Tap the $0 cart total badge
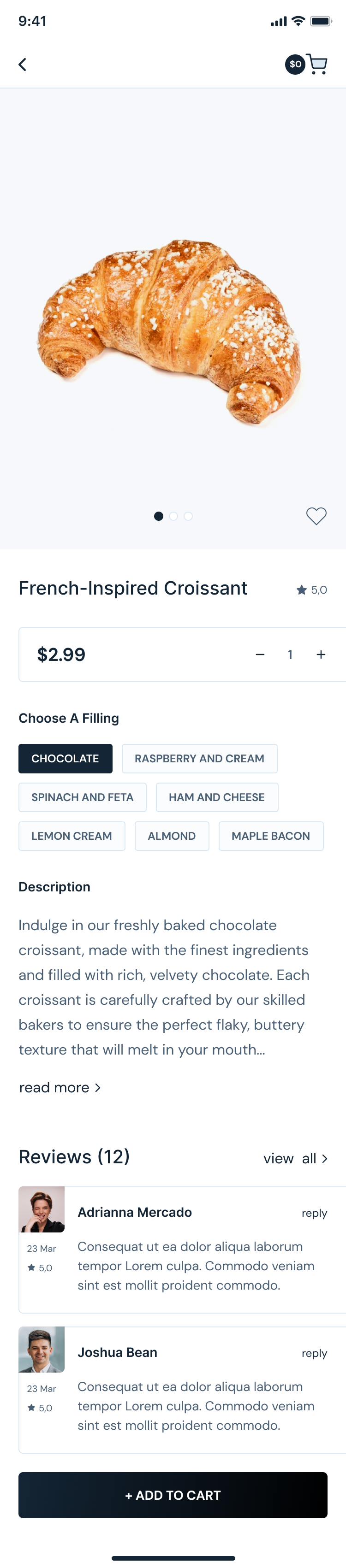This screenshot has height=1568, width=346. pyautogui.click(x=295, y=64)
